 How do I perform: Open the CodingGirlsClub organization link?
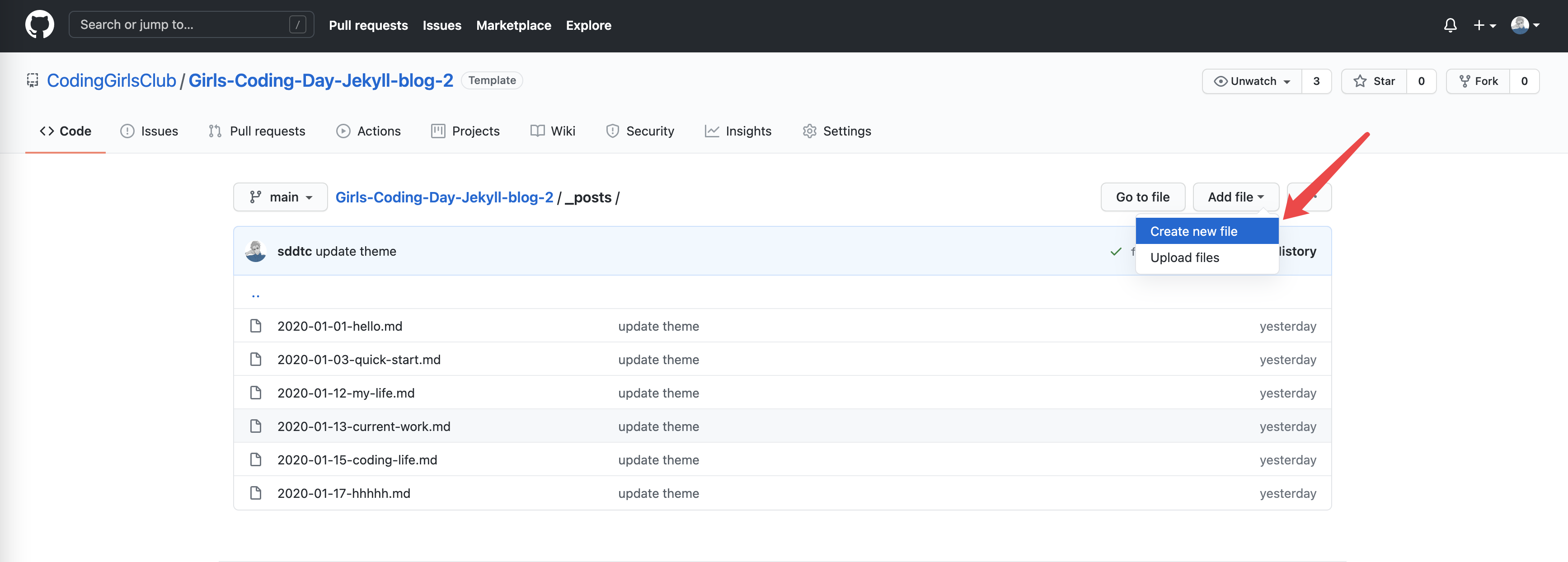tap(112, 80)
